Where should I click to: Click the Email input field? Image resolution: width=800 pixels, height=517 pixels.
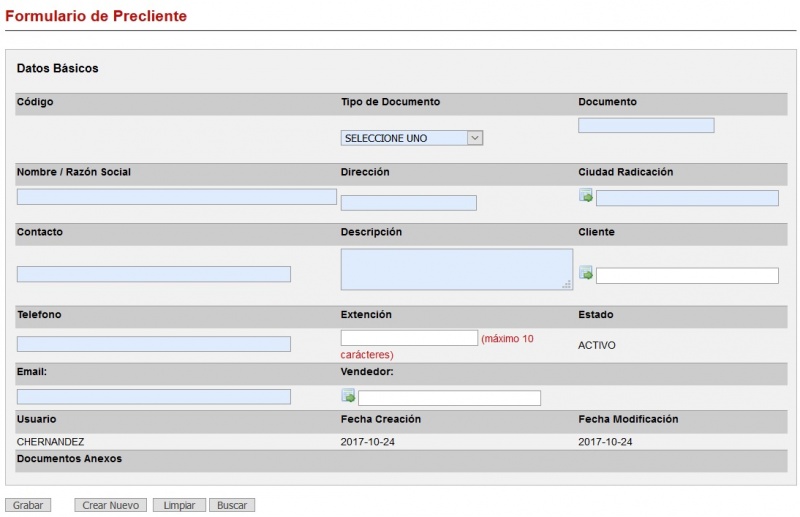154,397
